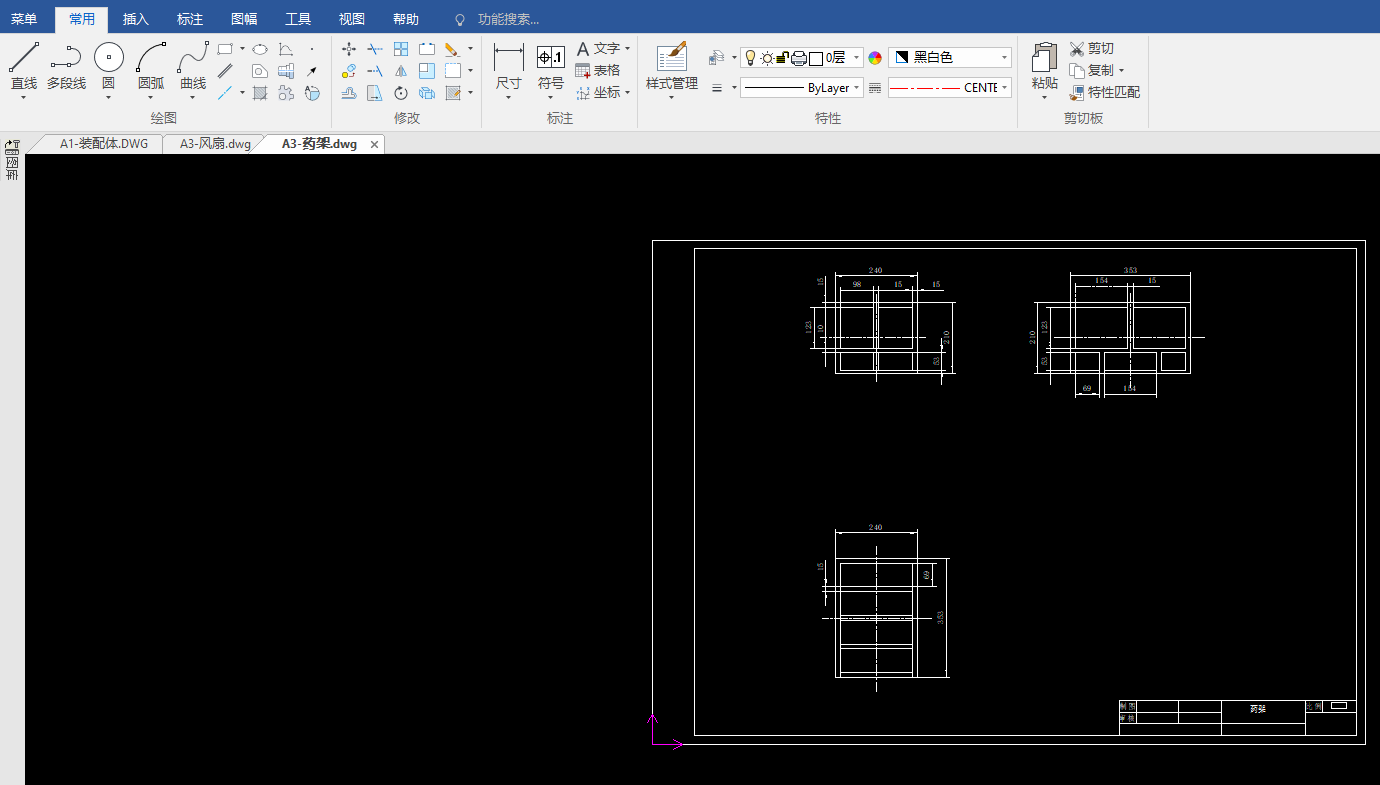Expand the 尺寸 dimension dropdown arrow
Image resolution: width=1380 pixels, height=785 pixels.
509,98
